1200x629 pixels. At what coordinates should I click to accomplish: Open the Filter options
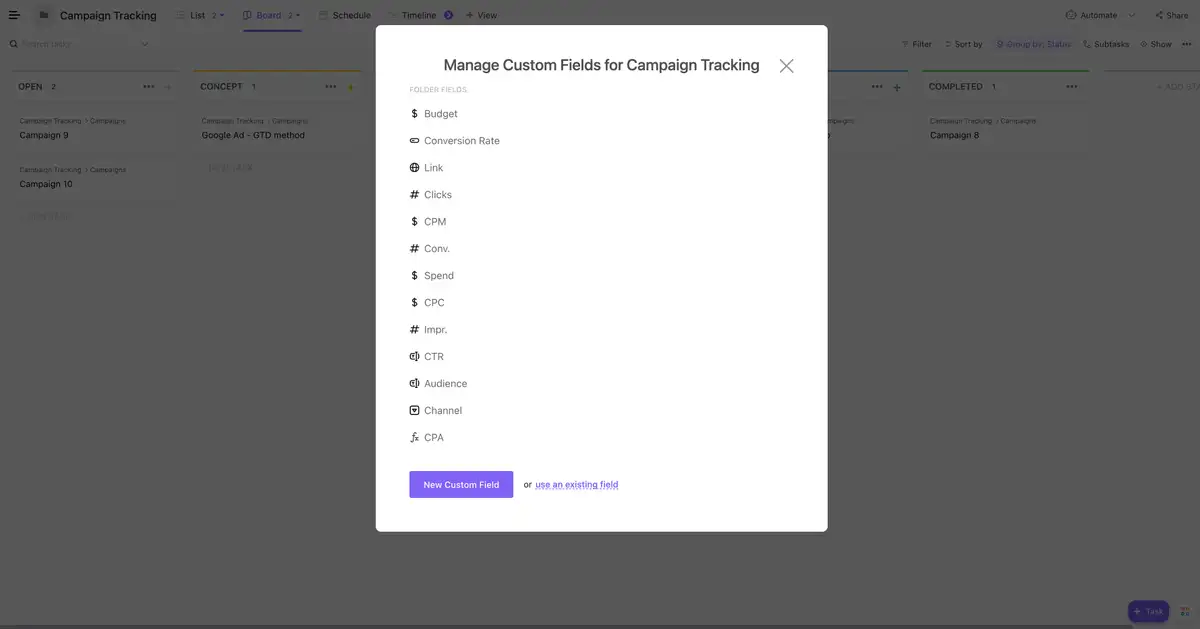[x=916, y=44]
